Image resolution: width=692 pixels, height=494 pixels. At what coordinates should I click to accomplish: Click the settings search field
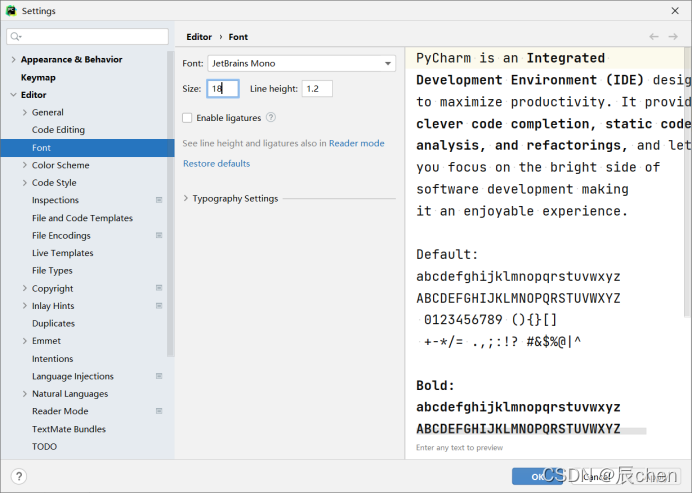[x=87, y=37]
